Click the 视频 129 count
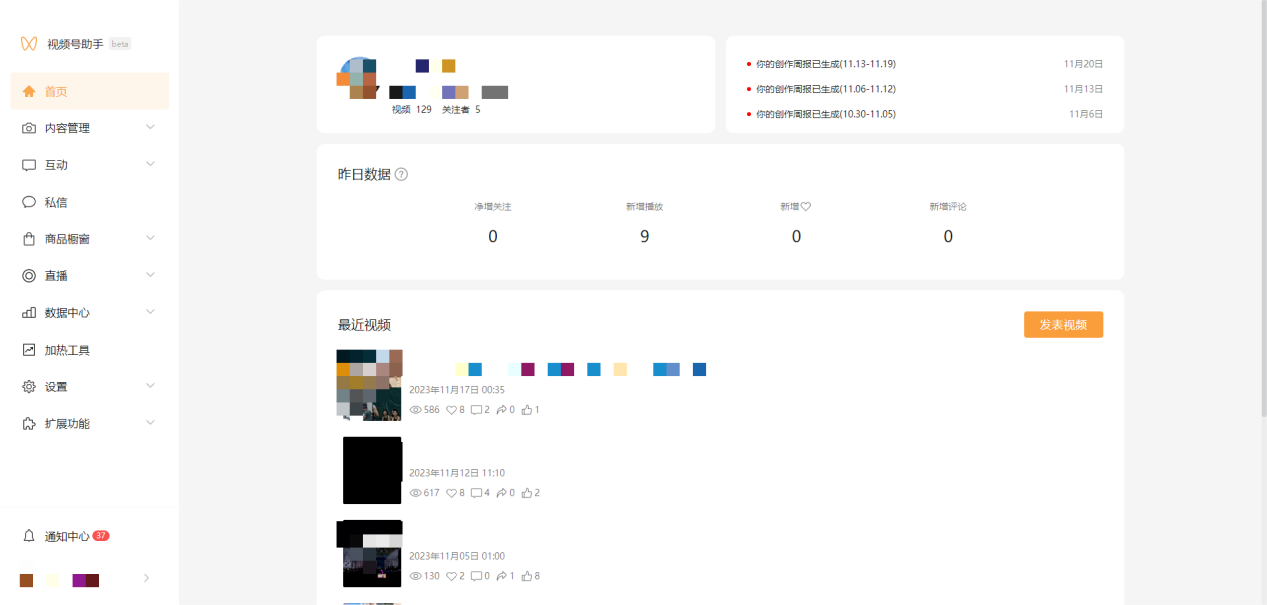Viewport: 1267px width, 605px height. (x=411, y=110)
